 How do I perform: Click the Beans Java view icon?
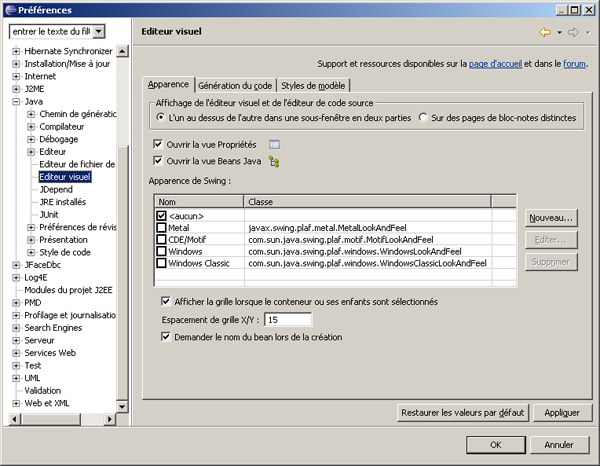(x=273, y=161)
